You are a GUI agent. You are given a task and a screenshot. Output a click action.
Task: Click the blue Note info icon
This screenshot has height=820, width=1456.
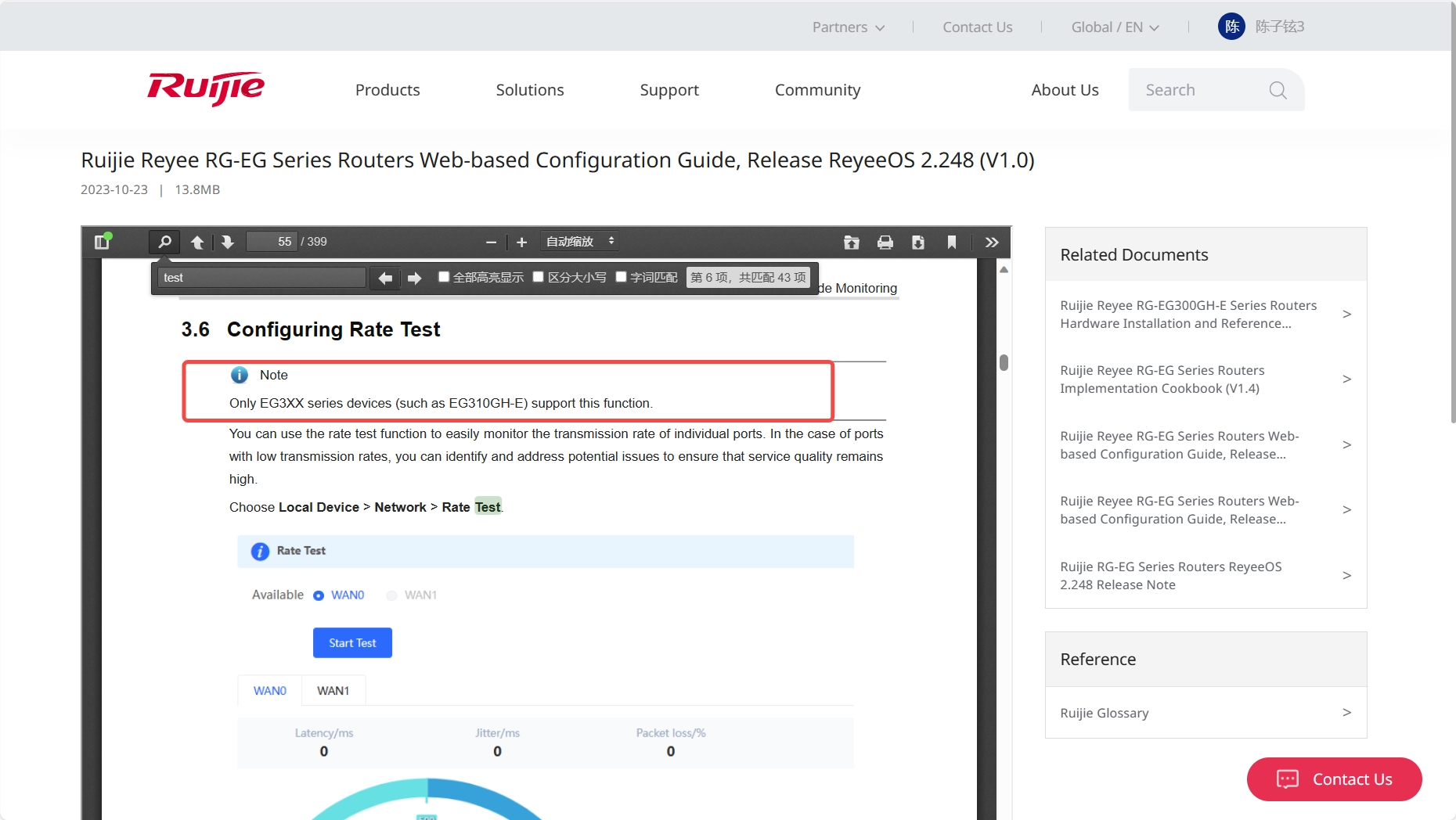coord(240,375)
